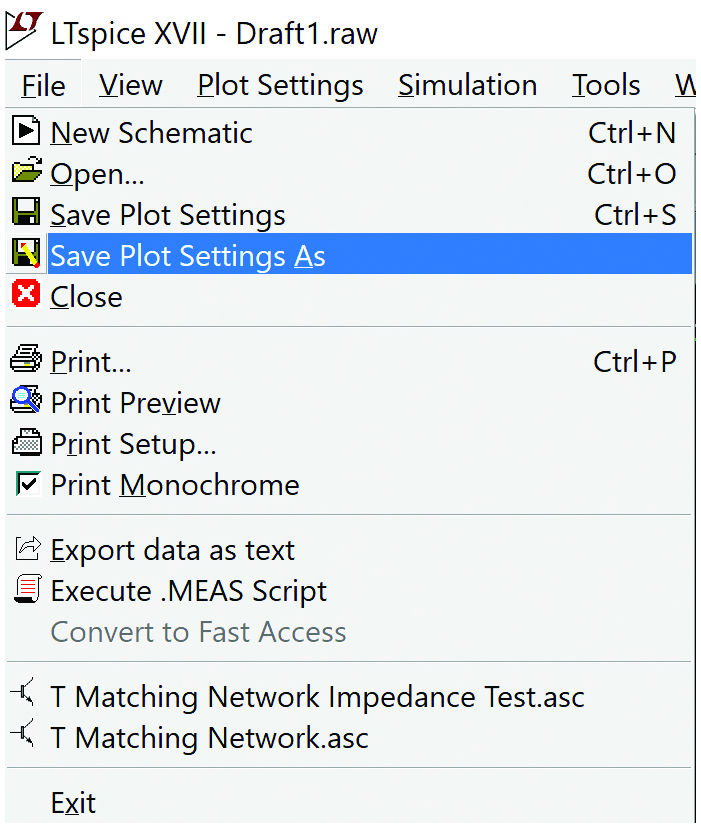Image resolution: width=701 pixels, height=828 pixels.
Task: Open the Simulation menu
Action: click(x=468, y=85)
